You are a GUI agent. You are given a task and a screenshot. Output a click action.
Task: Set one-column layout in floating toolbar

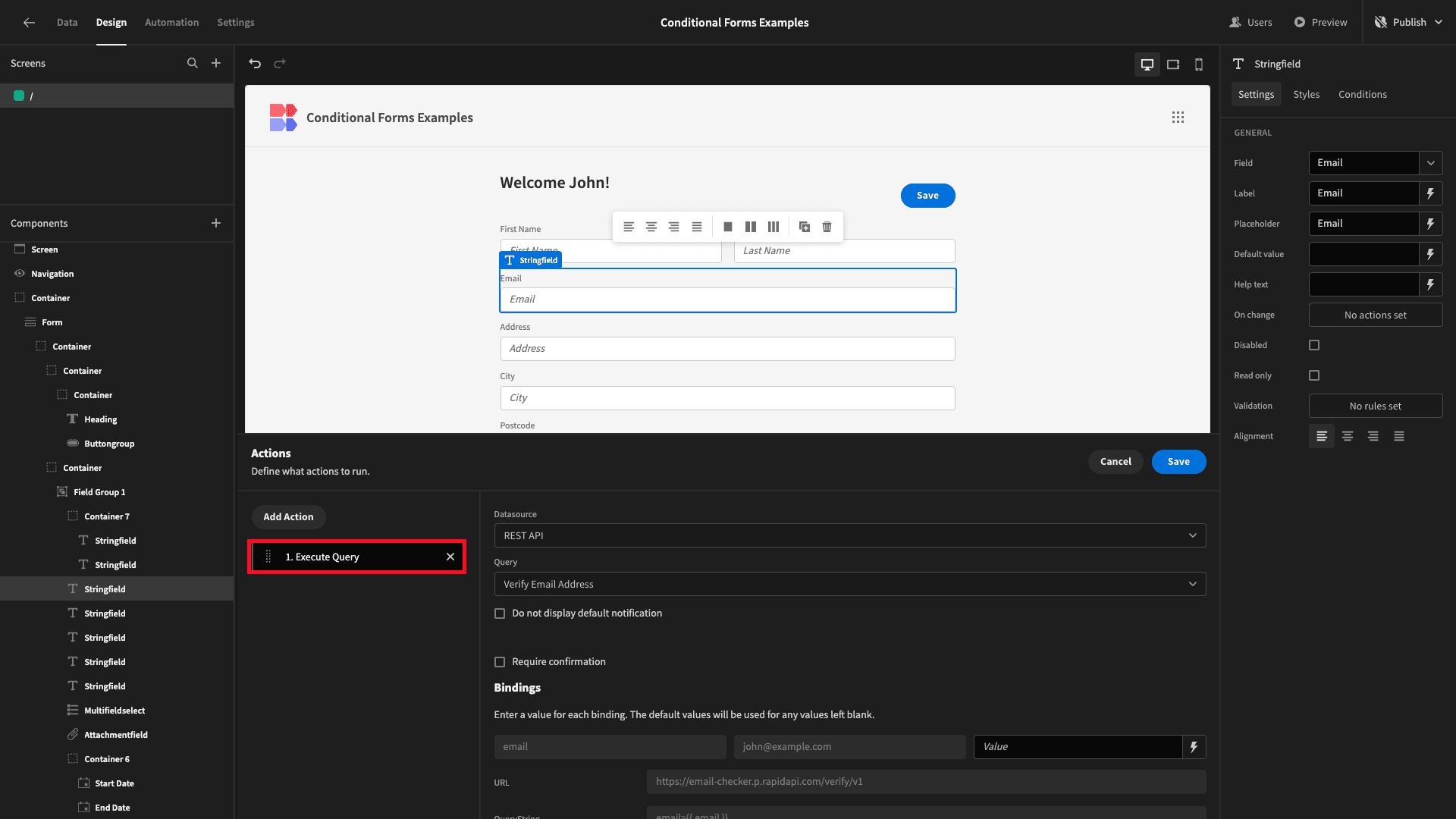(728, 227)
